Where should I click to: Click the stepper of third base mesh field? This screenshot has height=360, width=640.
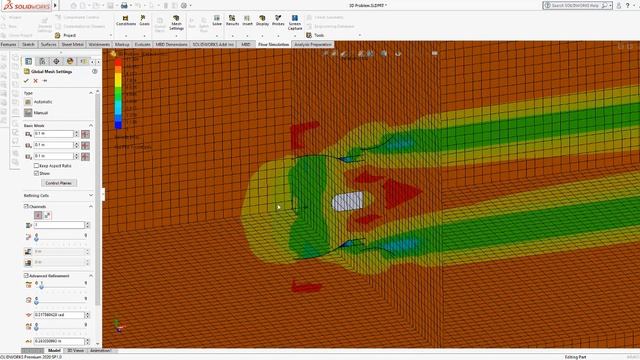[76, 156]
